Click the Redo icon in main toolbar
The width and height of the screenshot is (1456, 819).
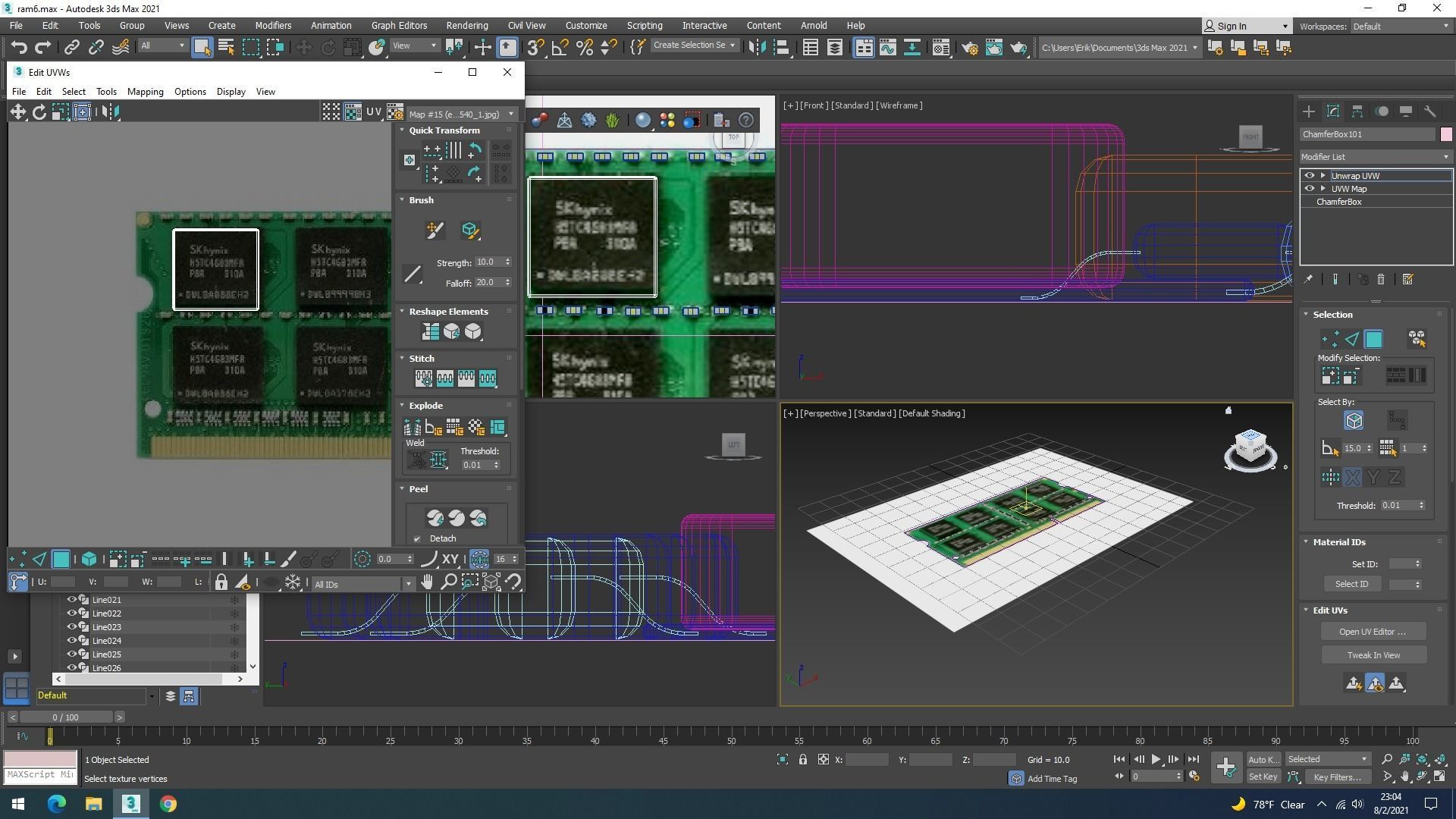click(43, 48)
